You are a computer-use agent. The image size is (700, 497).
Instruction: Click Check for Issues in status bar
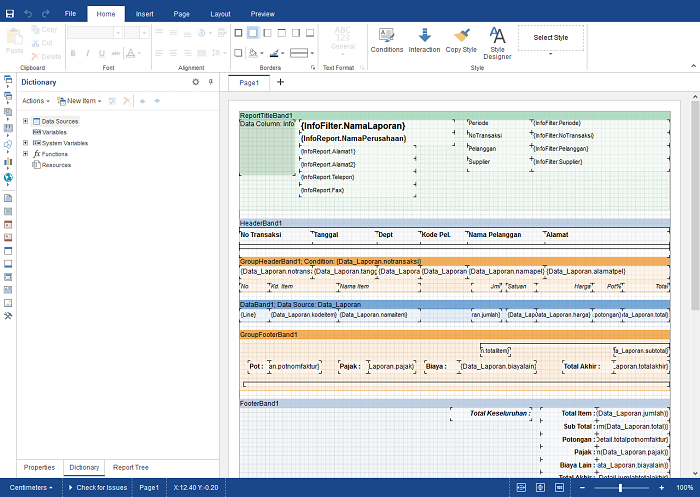pyautogui.click(x=98, y=487)
